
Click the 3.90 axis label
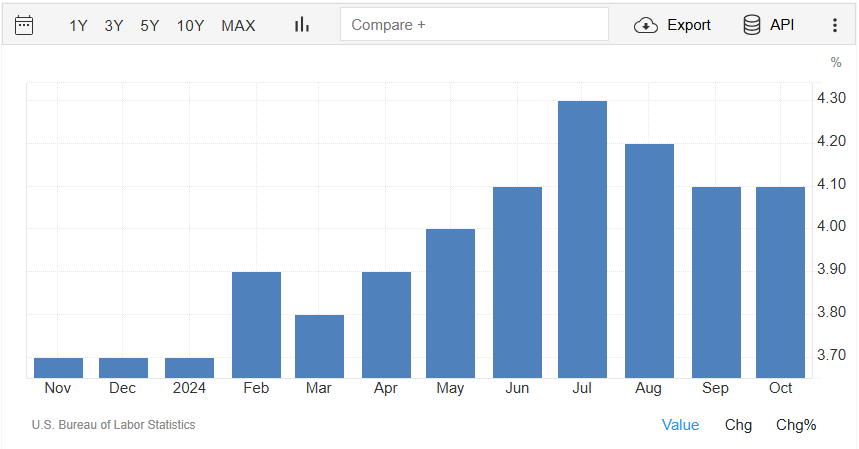coord(831,269)
